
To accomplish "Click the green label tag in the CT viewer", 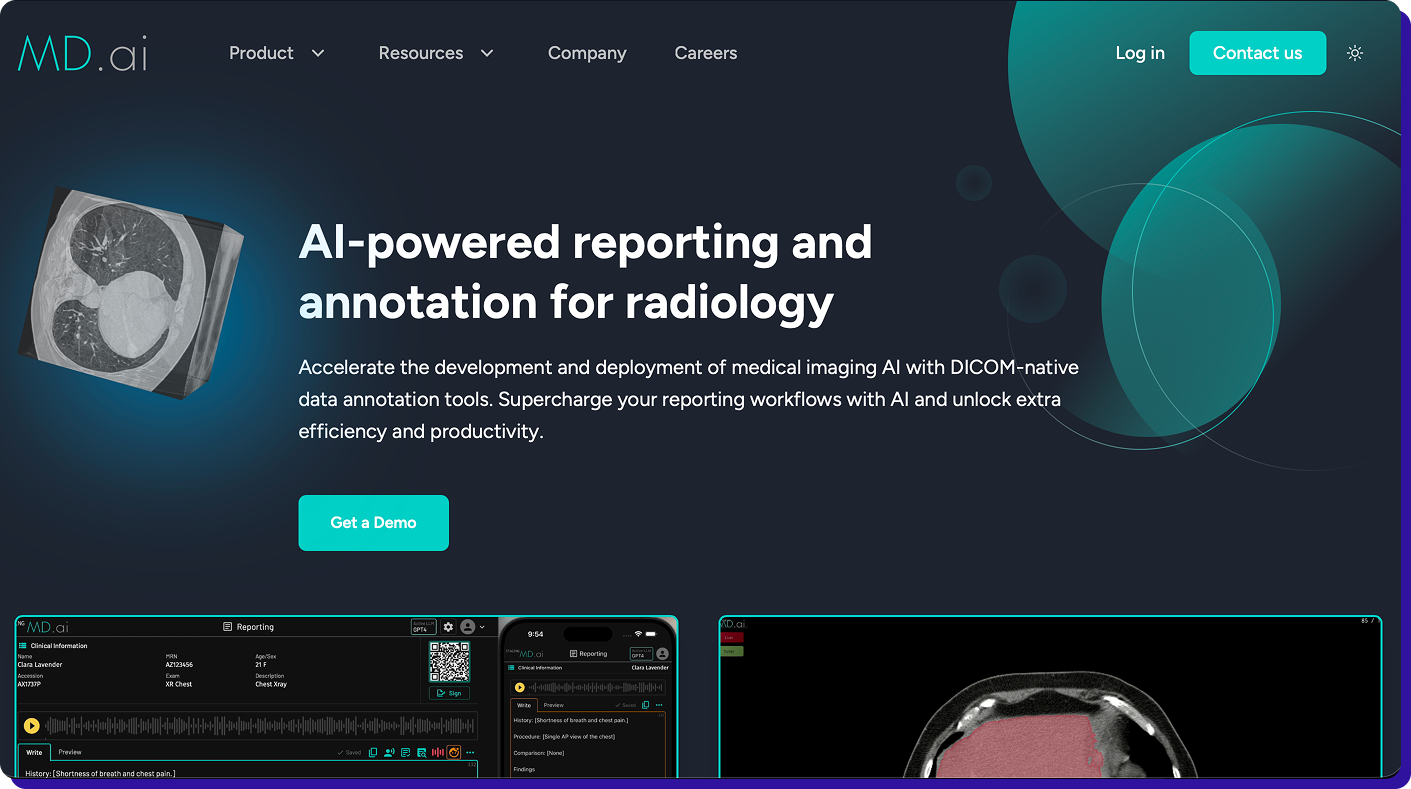I will [x=732, y=651].
